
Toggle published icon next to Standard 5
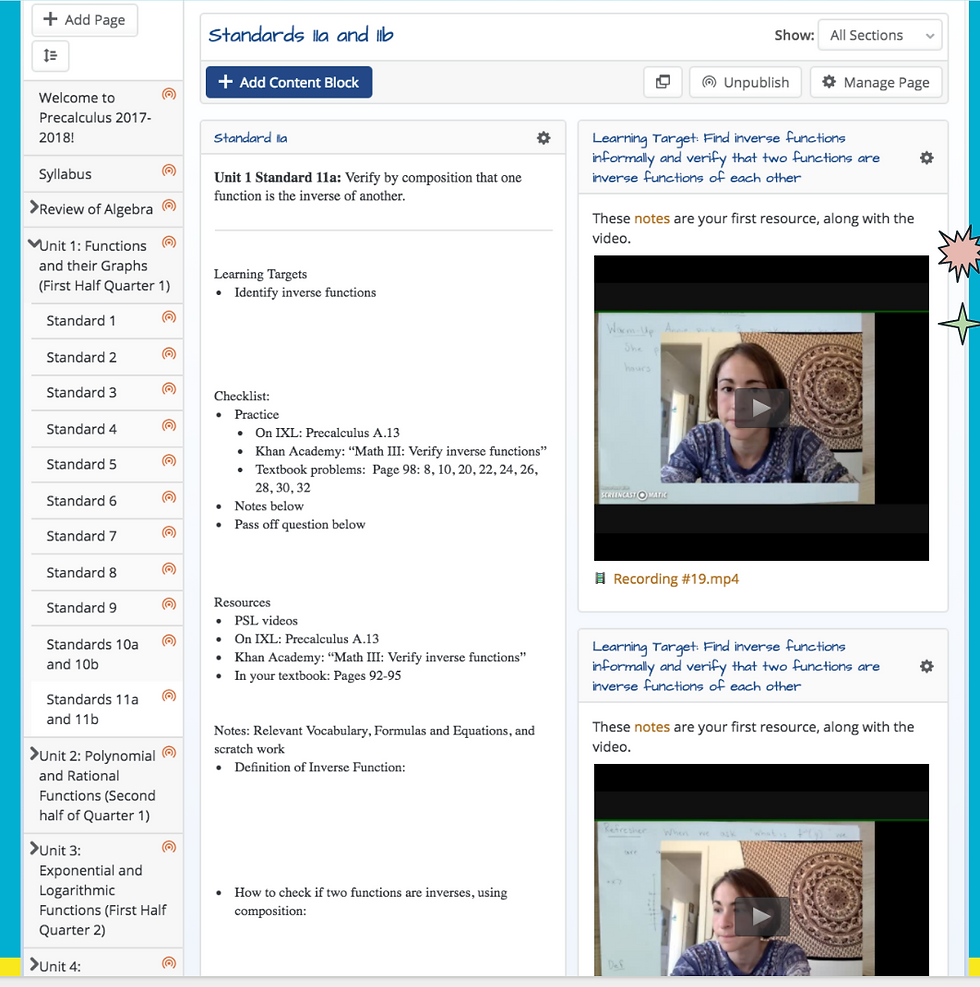[x=169, y=461]
